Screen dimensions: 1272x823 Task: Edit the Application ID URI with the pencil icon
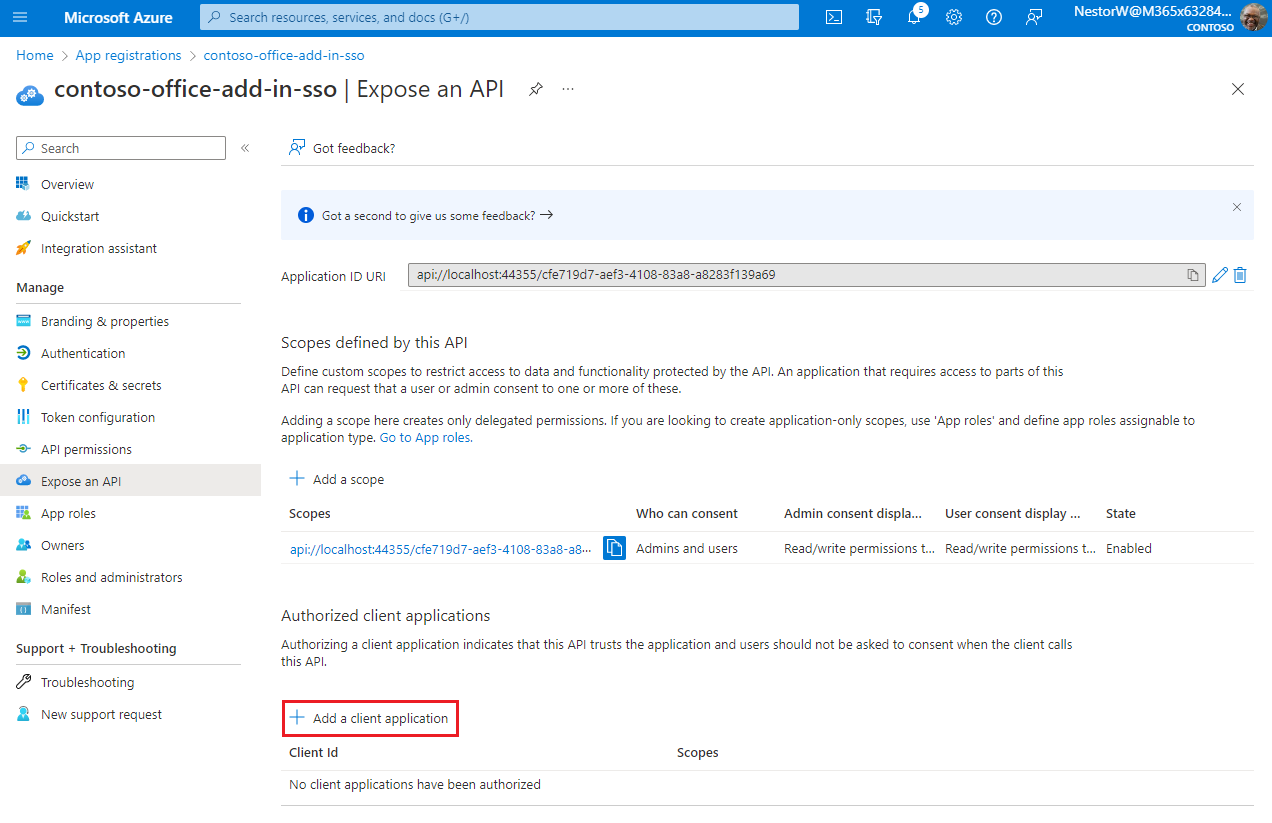click(1218, 274)
